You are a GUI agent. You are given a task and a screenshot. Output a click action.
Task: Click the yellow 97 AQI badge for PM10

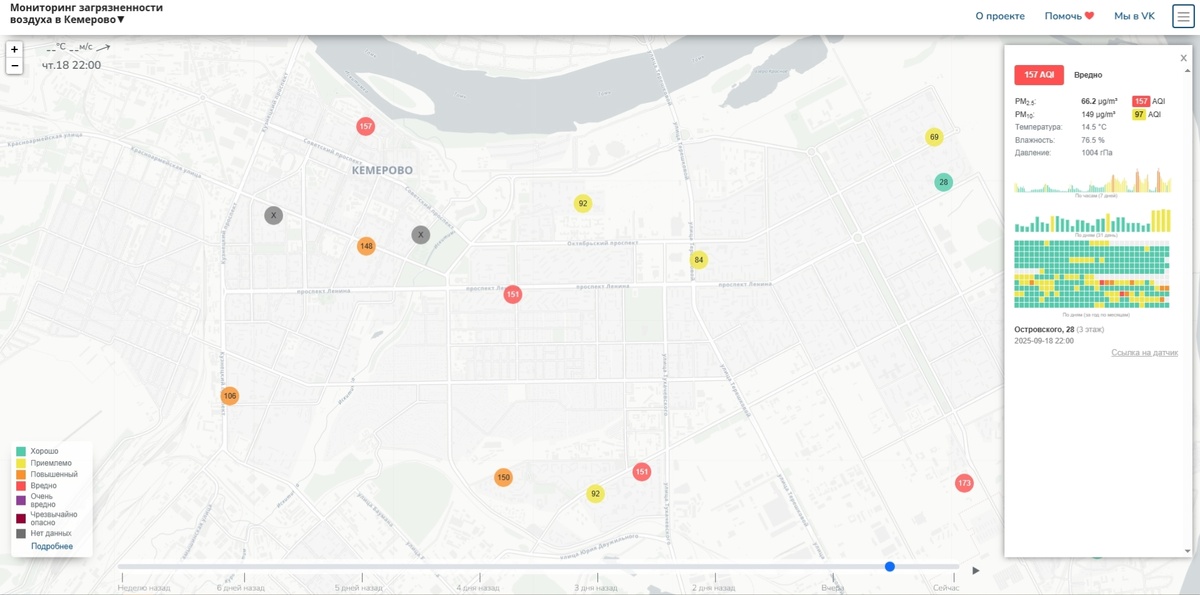tap(1139, 115)
